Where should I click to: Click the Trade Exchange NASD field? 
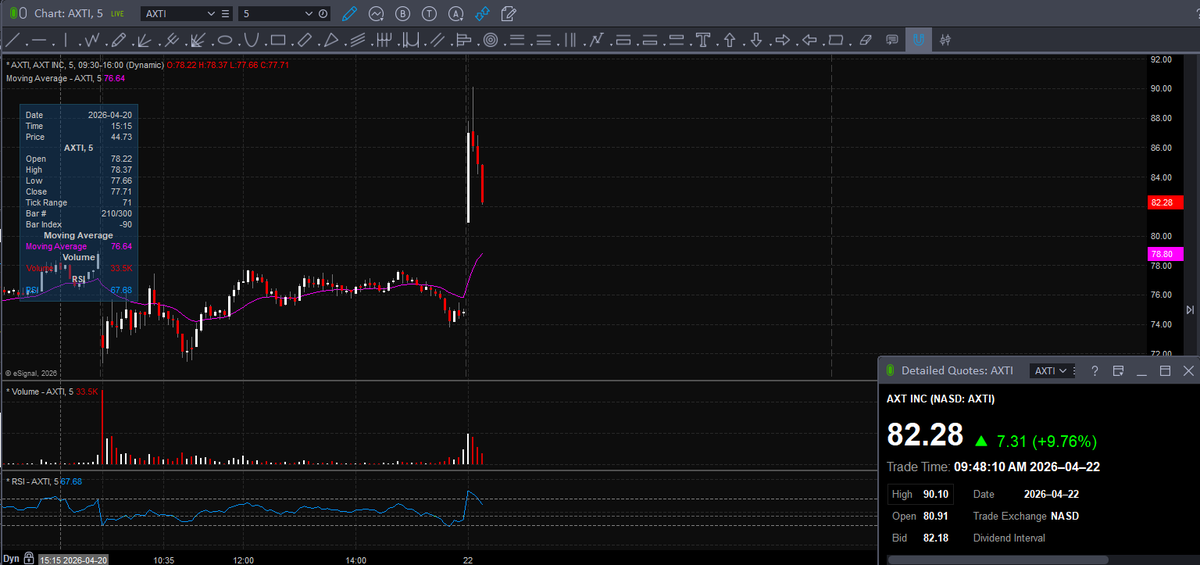click(1026, 516)
